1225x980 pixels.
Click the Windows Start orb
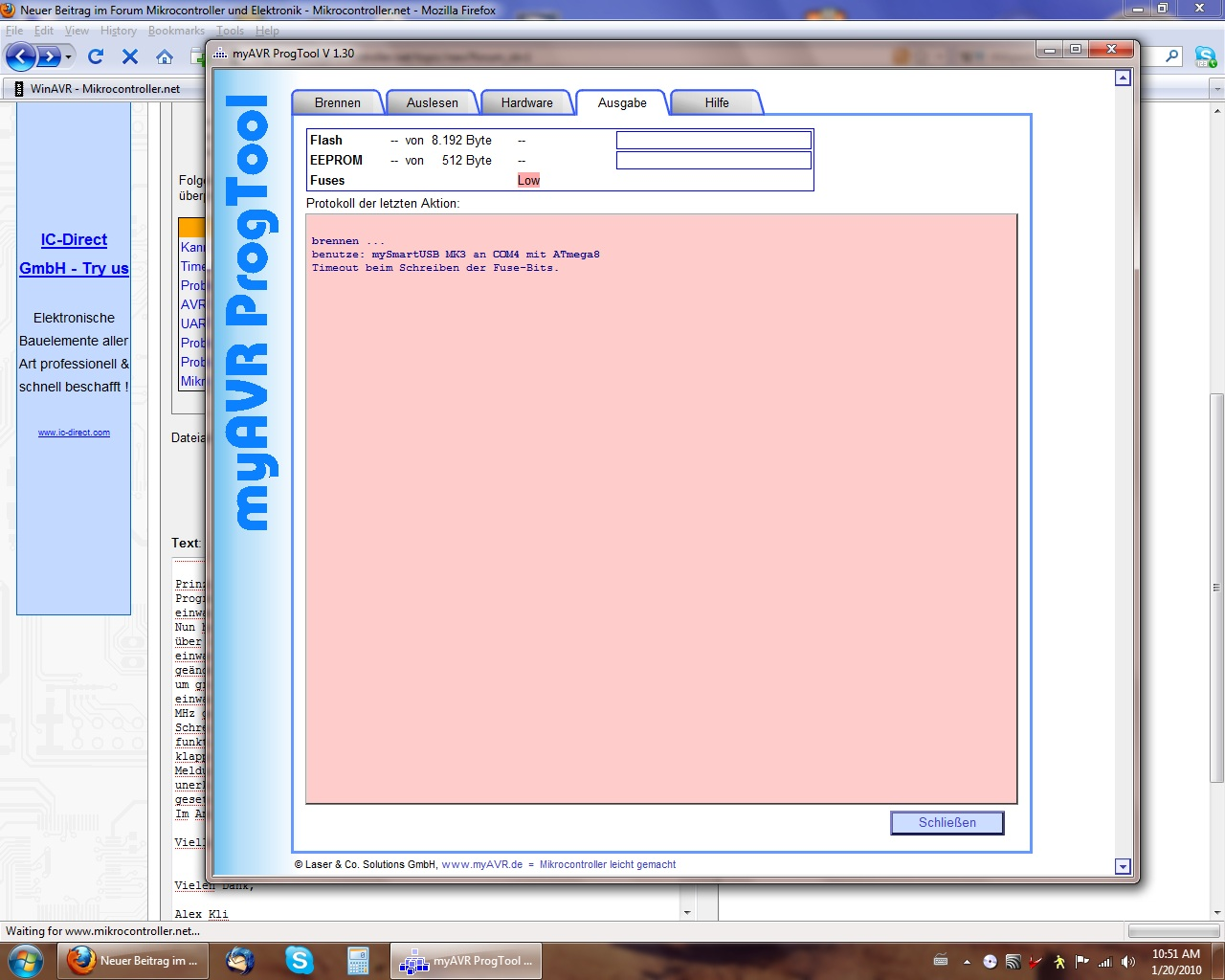coord(26,961)
